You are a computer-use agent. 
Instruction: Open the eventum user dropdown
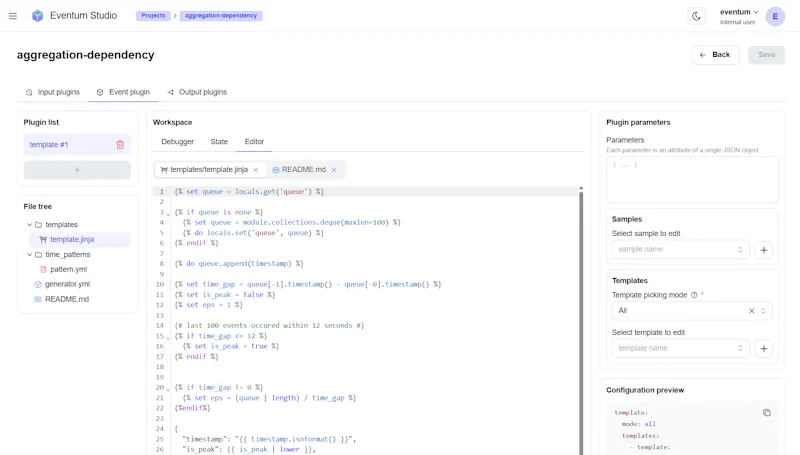[739, 16]
